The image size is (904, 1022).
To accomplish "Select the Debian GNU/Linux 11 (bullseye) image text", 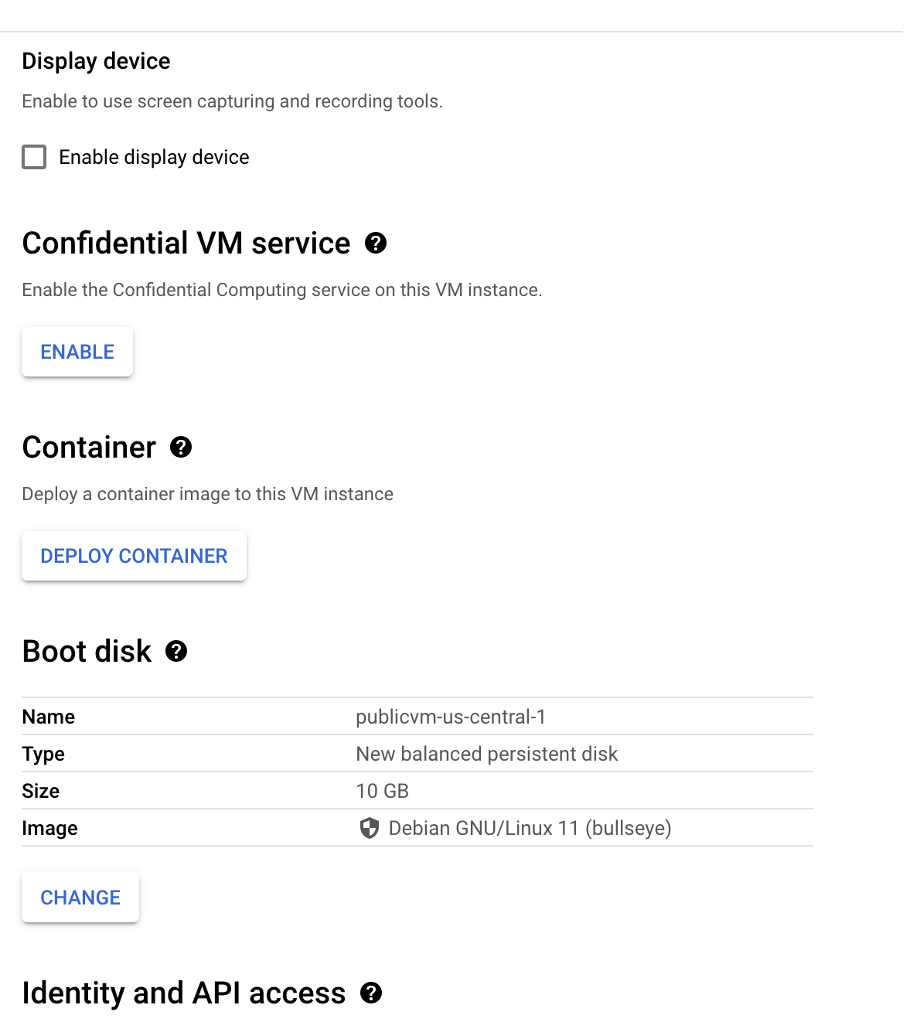I will point(530,828).
